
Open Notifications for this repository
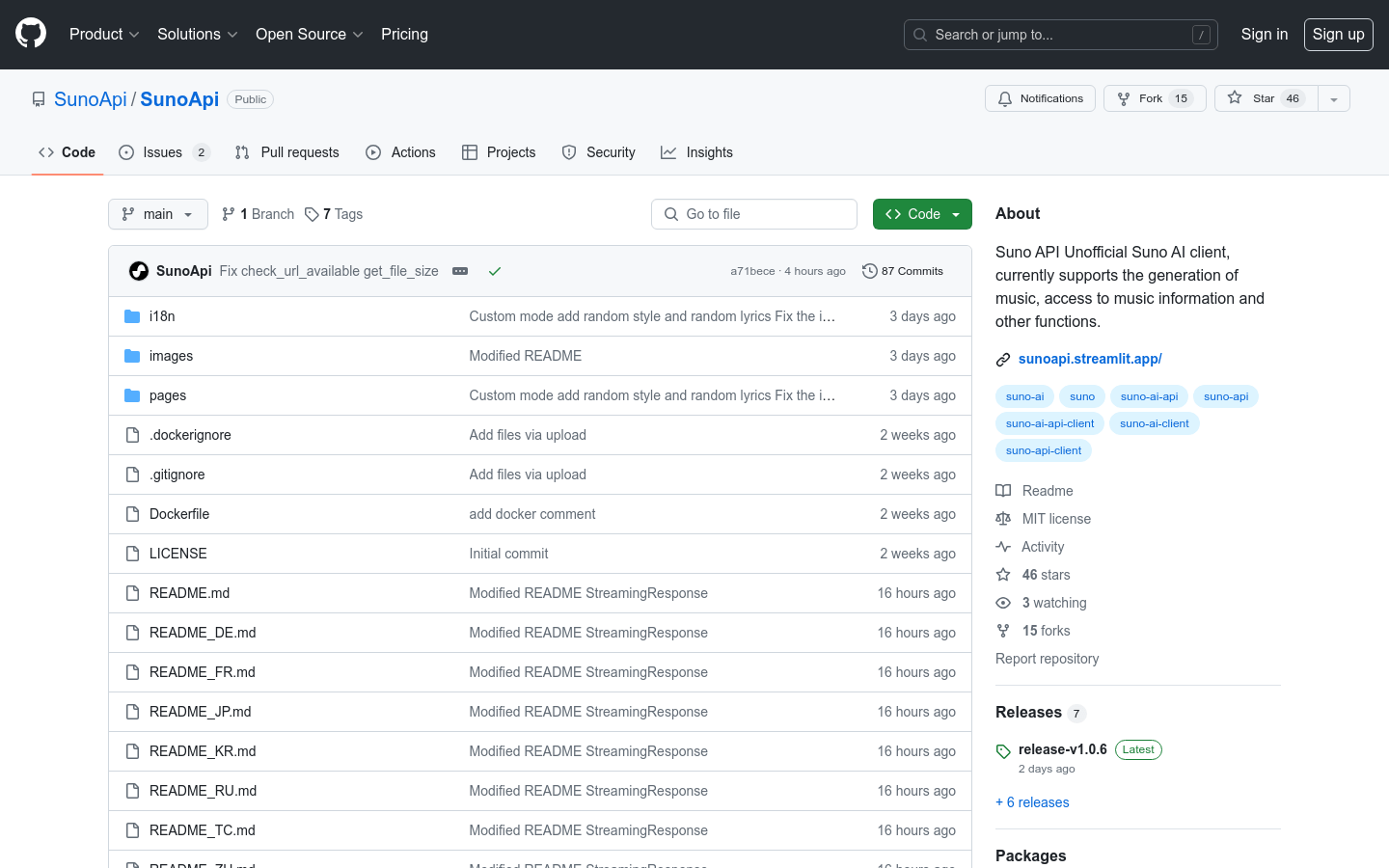click(x=1040, y=98)
